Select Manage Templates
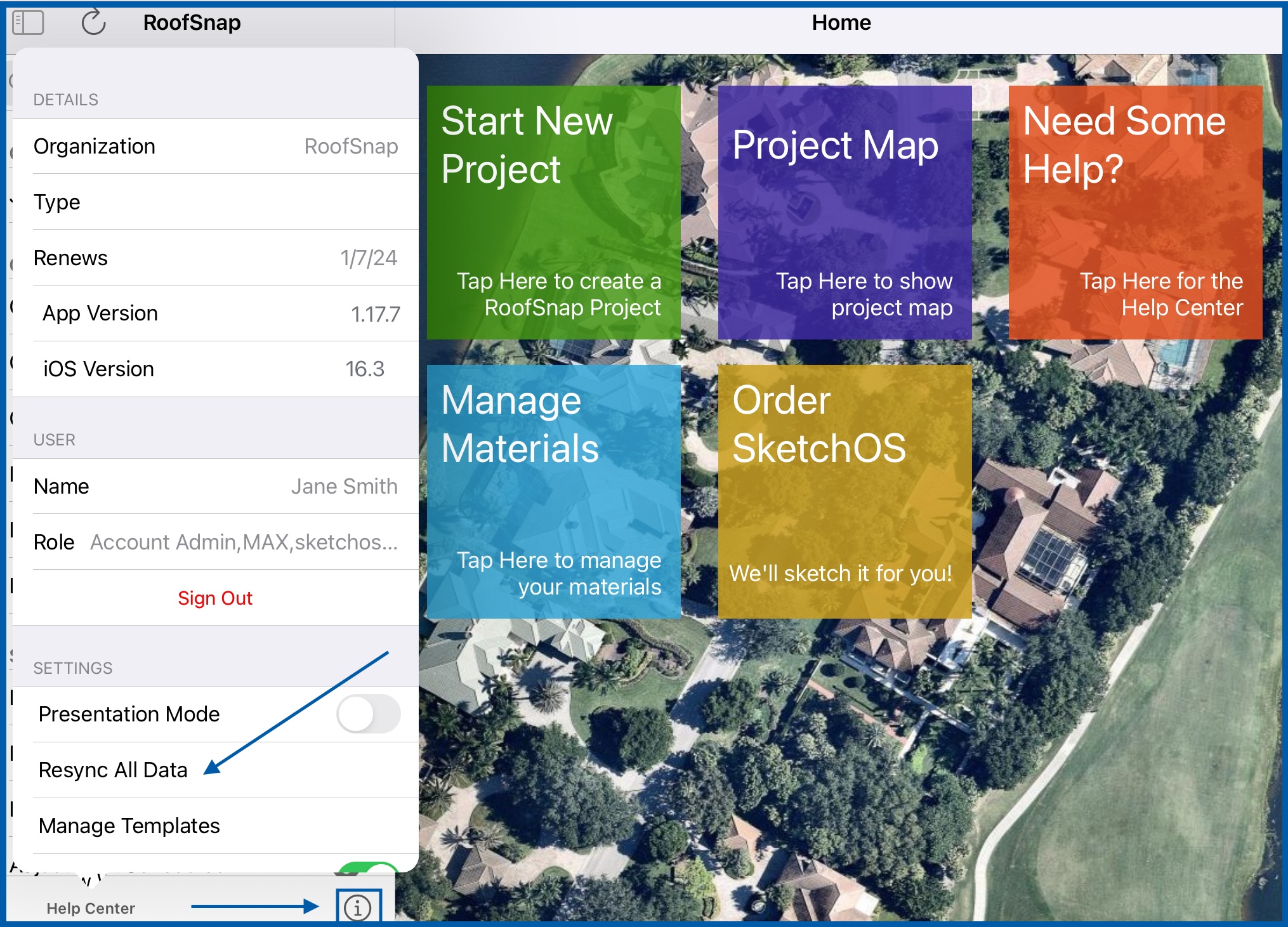This screenshot has height=927, width=1288. point(216,826)
